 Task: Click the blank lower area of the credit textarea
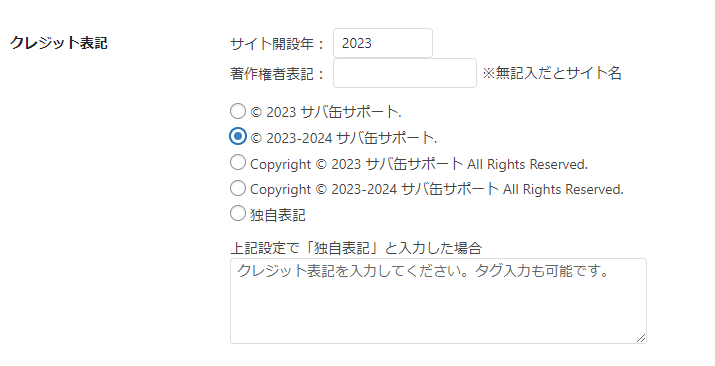[438, 314]
